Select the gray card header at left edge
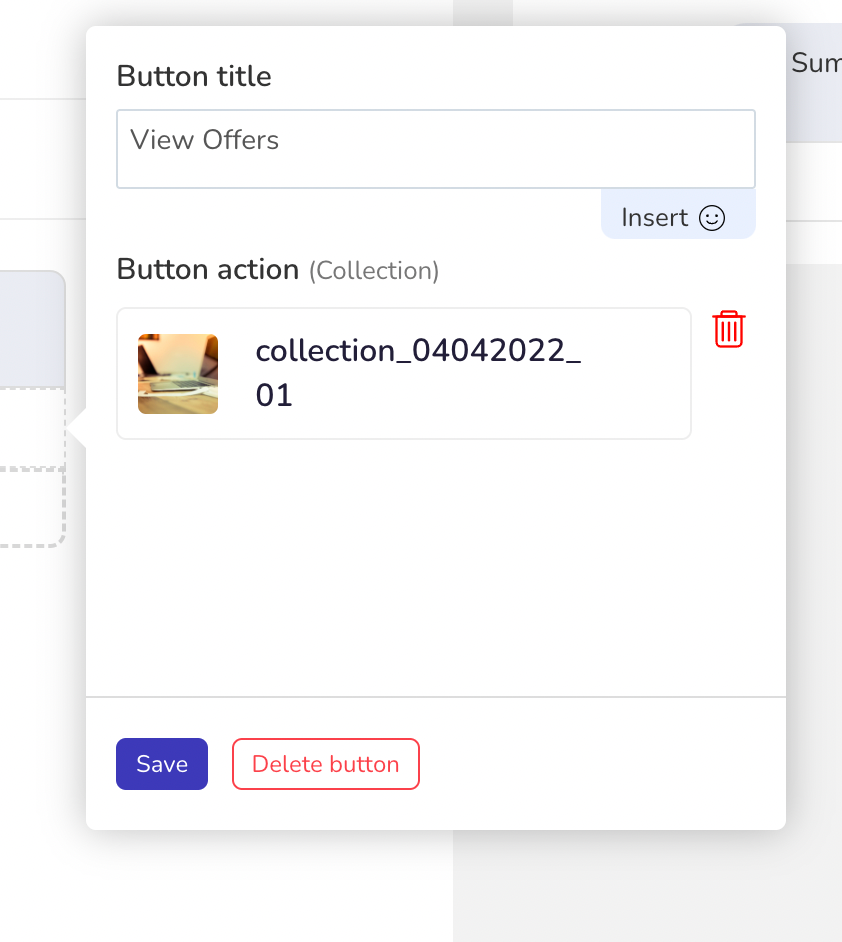This screenshot has height=942, width=842. point(32,329)
